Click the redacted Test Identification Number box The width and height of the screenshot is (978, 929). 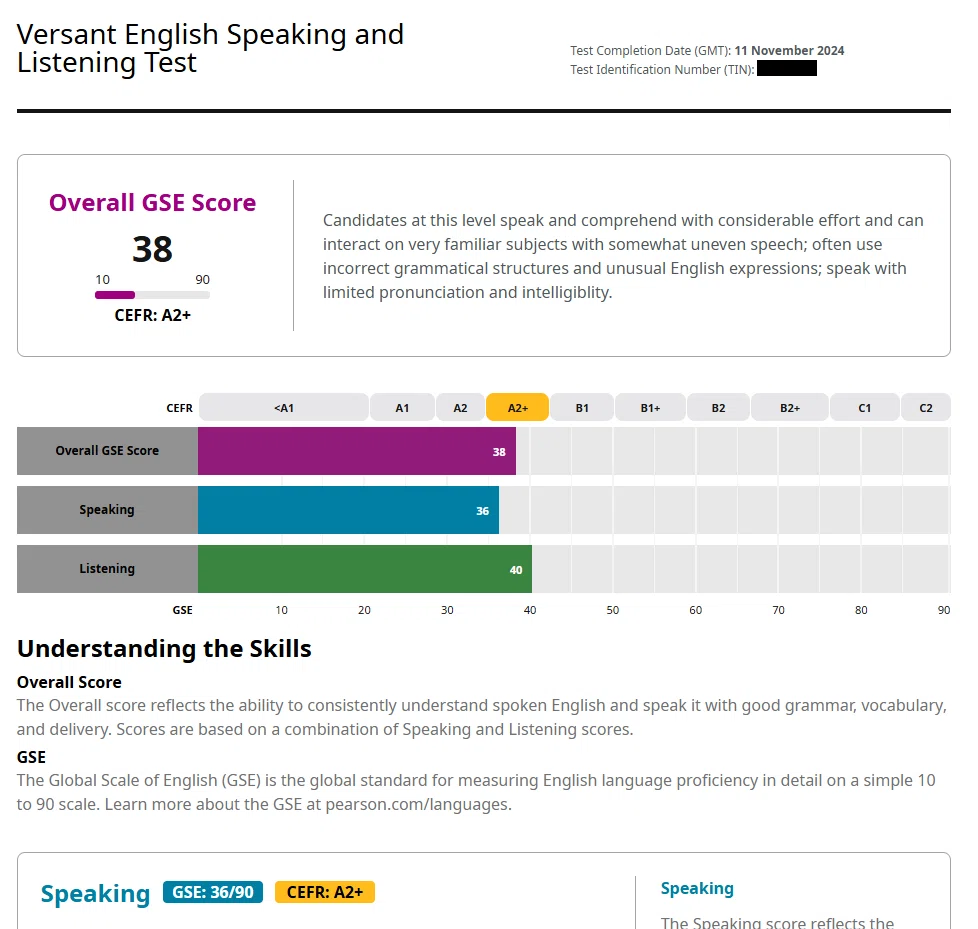click(787, 69)
